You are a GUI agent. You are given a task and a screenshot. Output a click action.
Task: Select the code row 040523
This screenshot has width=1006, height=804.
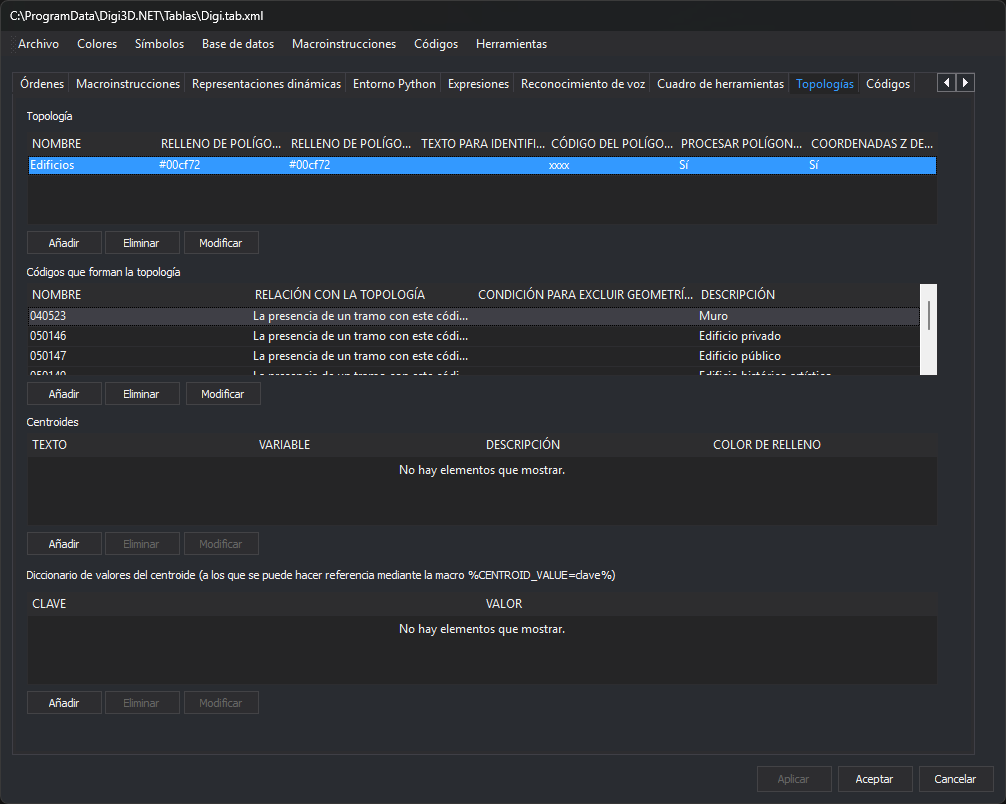click(473, 316)
